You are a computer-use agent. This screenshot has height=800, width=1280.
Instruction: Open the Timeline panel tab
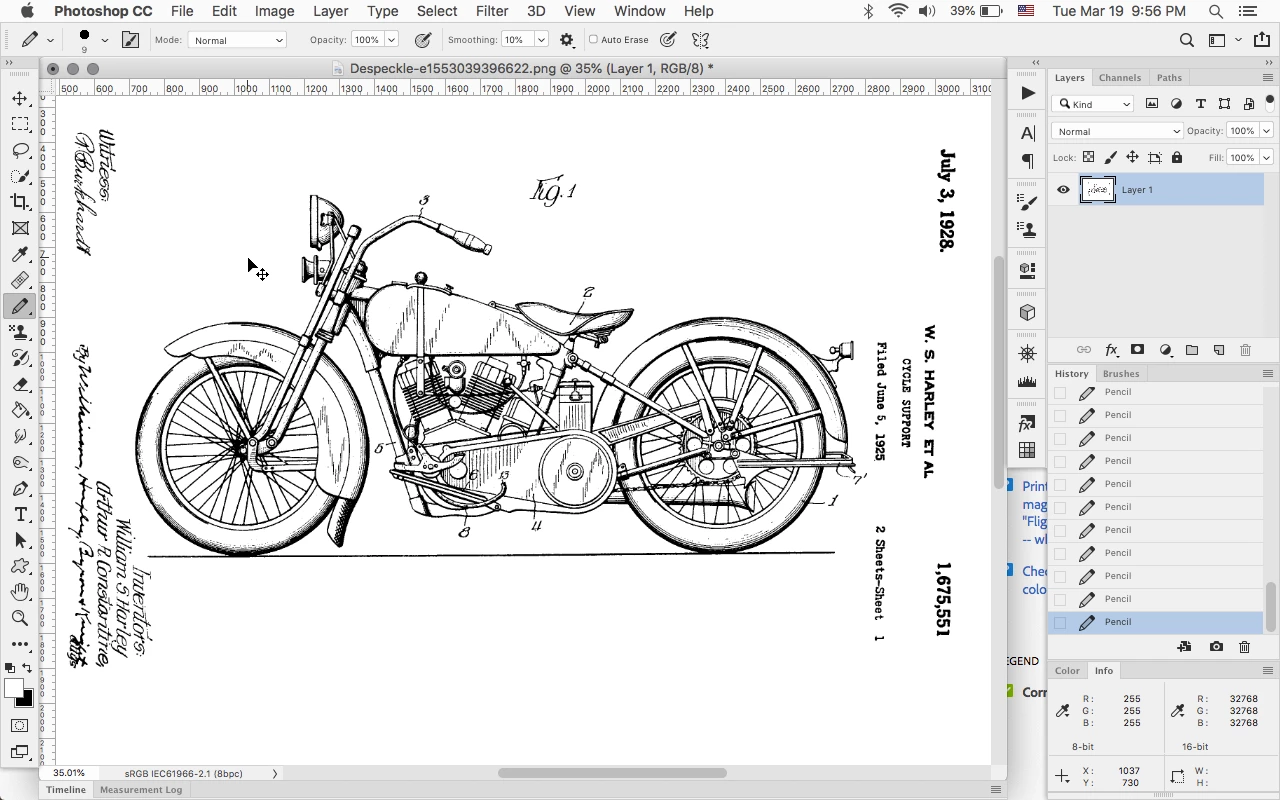click(x=66, y=789)
